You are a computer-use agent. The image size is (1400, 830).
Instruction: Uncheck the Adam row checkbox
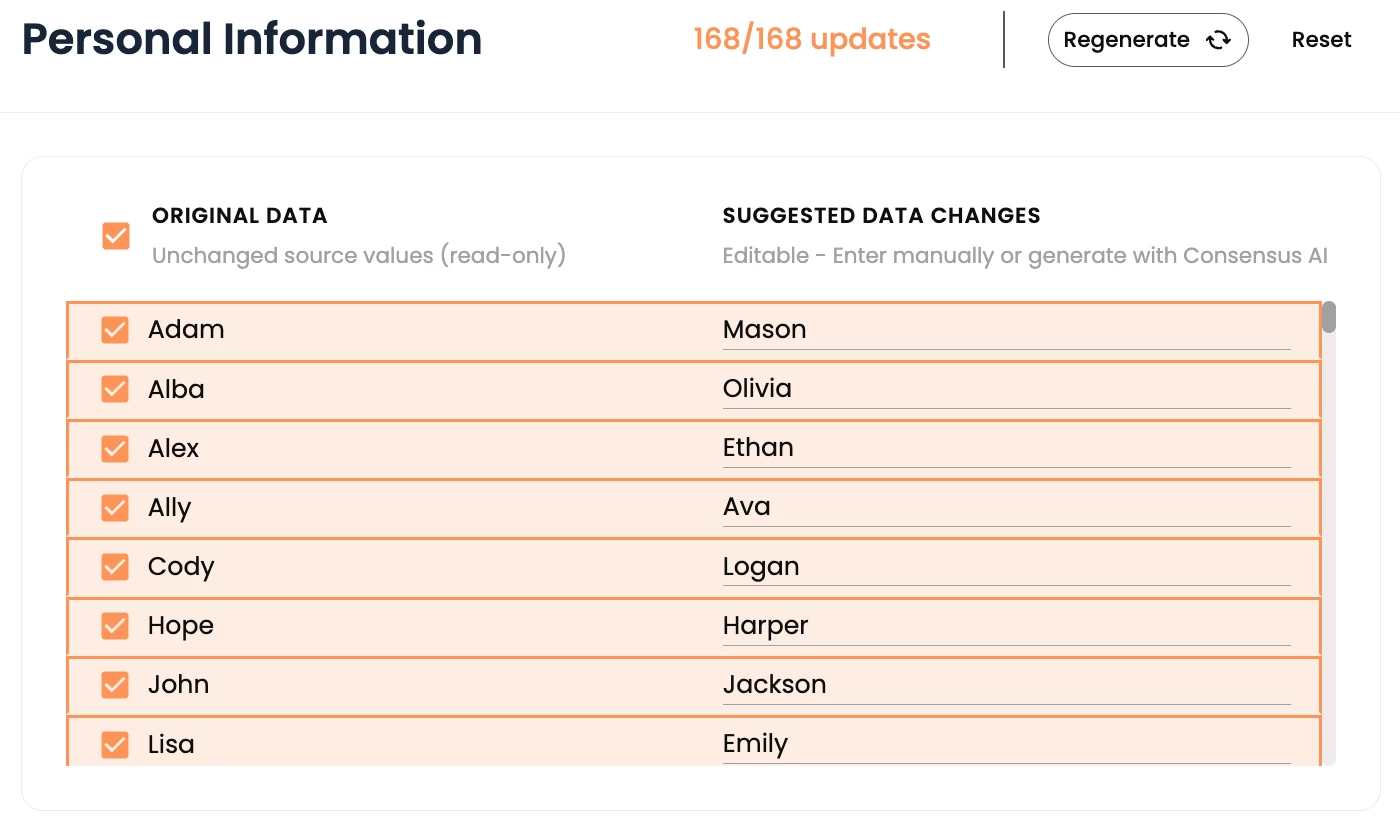click(x=115, y=330)
